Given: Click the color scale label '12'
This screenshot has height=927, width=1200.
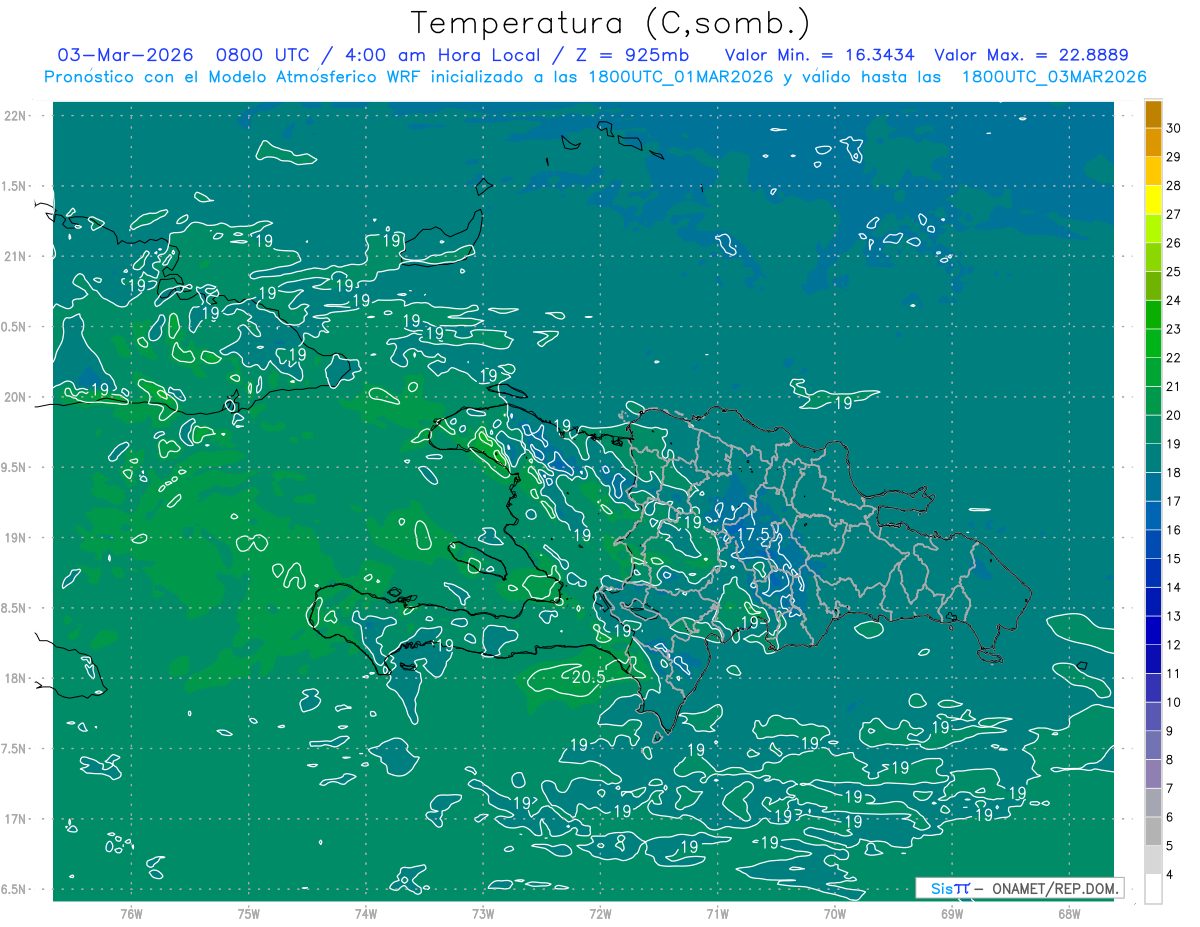Looking at the screenshot, I should (1173, 645).
